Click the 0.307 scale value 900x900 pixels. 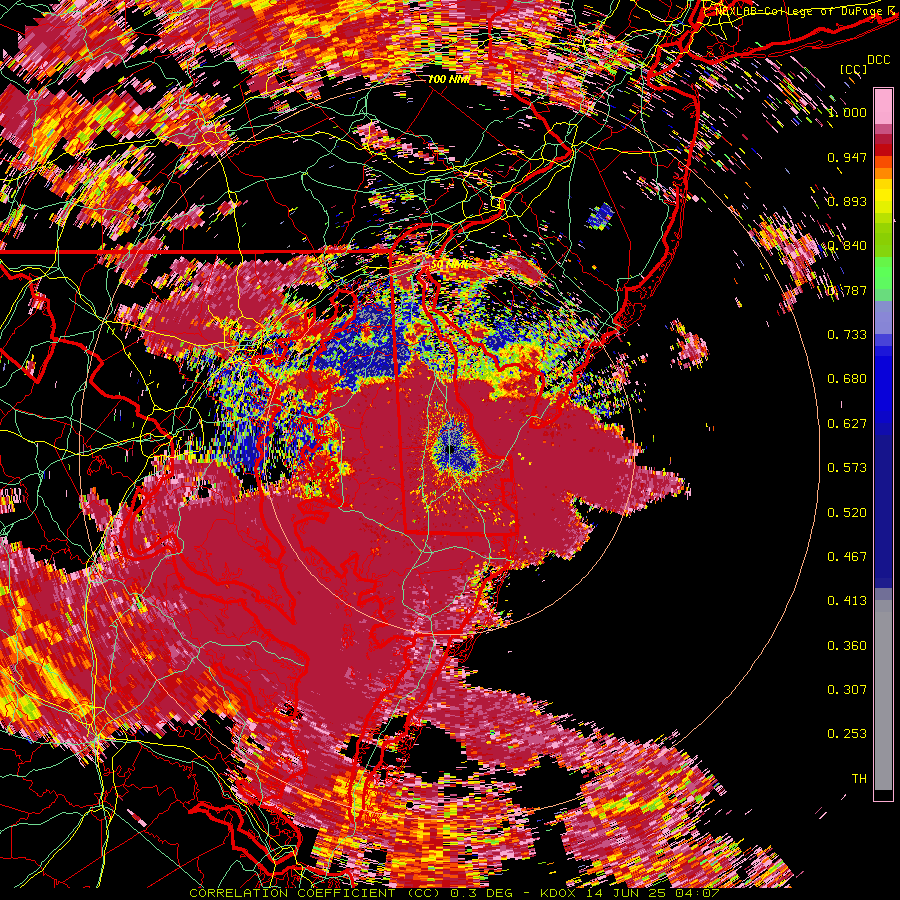[847, 690]
